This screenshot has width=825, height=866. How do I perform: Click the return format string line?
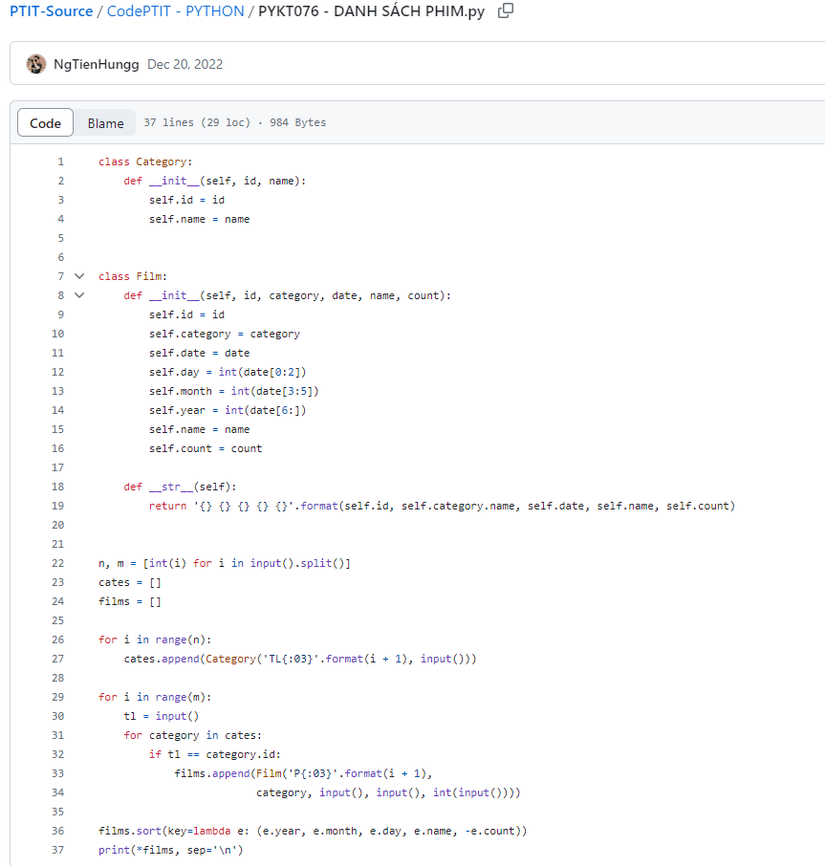[442, 506]
